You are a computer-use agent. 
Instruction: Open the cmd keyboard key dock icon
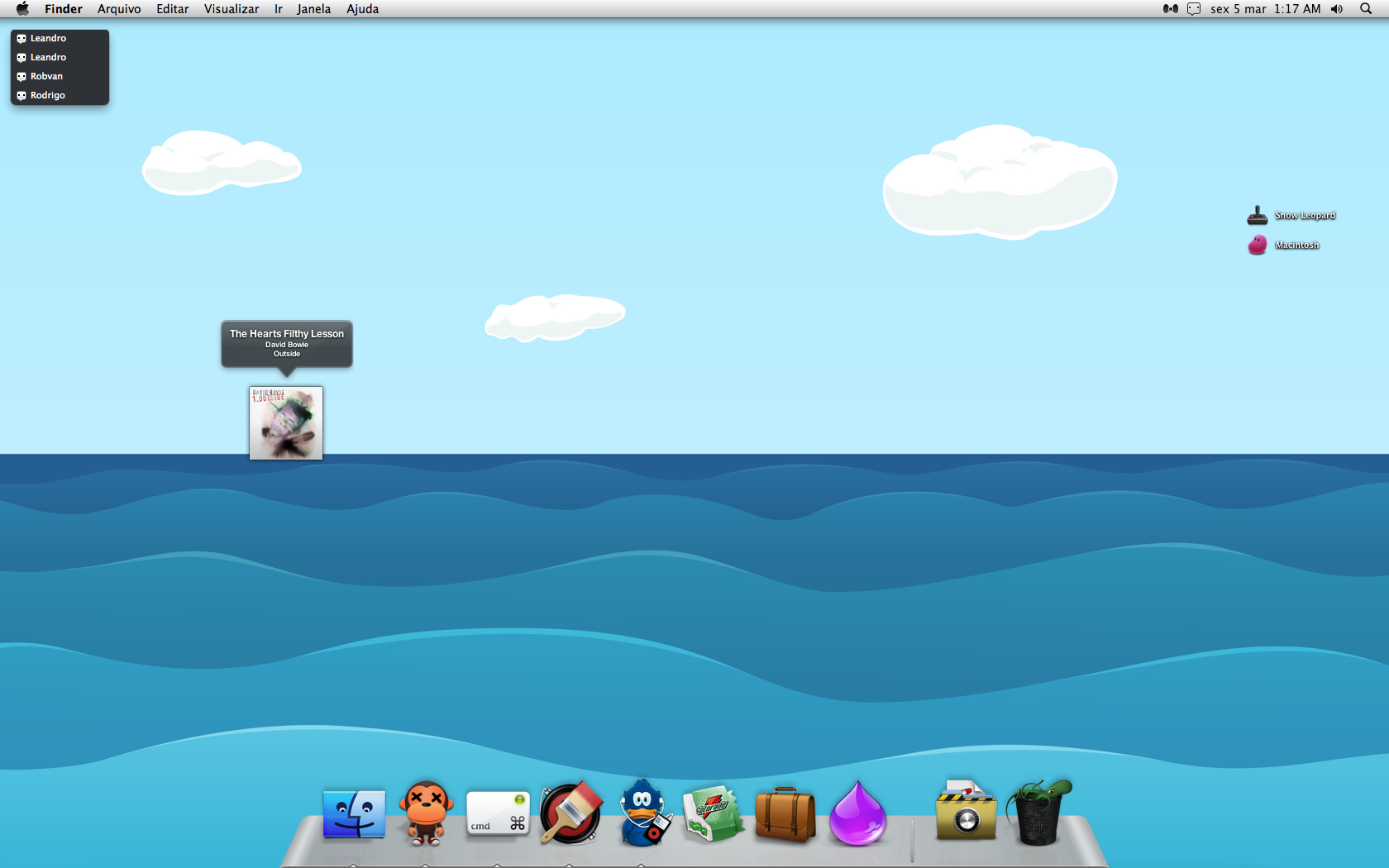coord(498,813)
